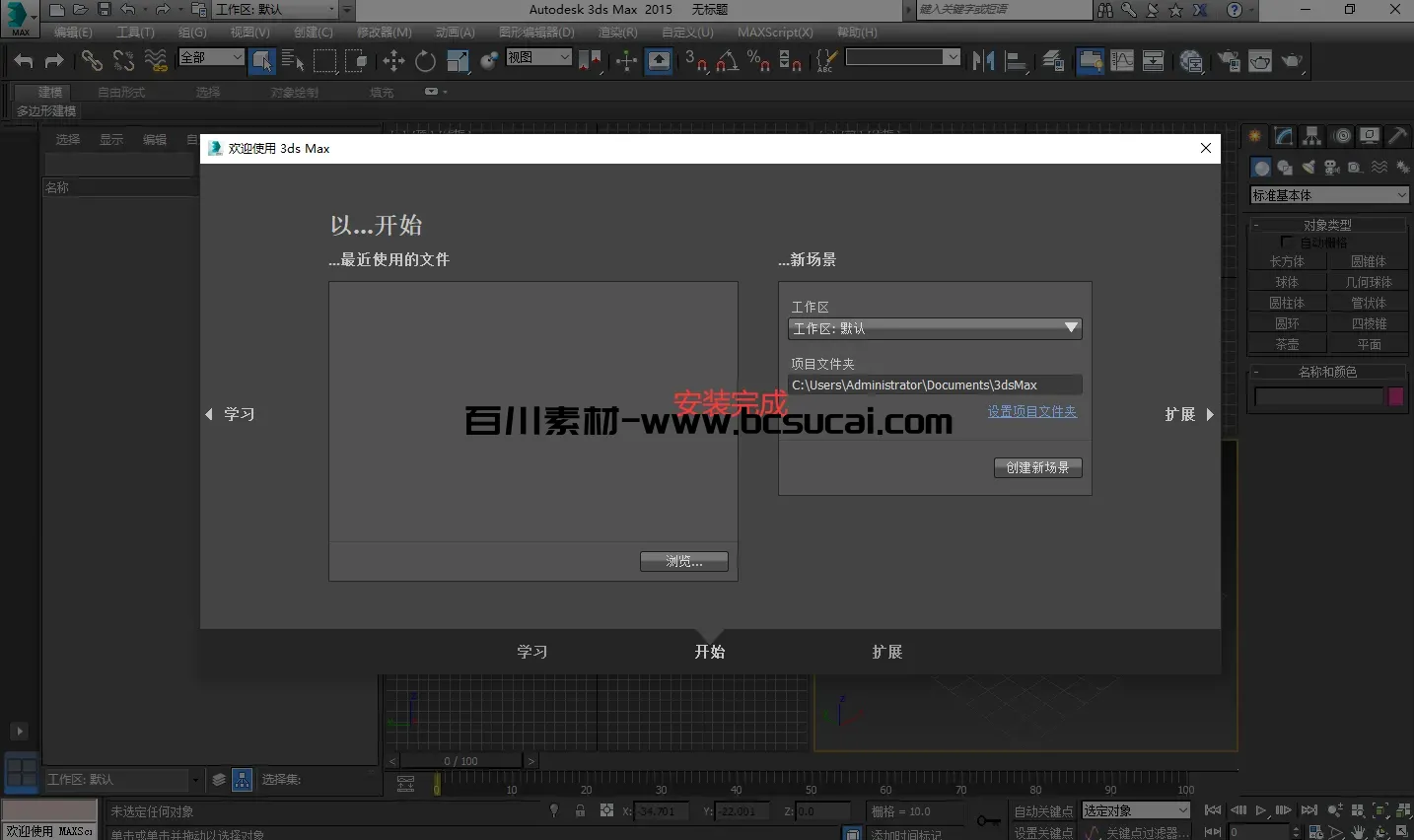Screen dimensions: 1414x840
Task: Click the Open File icon
Action: click(80, 10)
